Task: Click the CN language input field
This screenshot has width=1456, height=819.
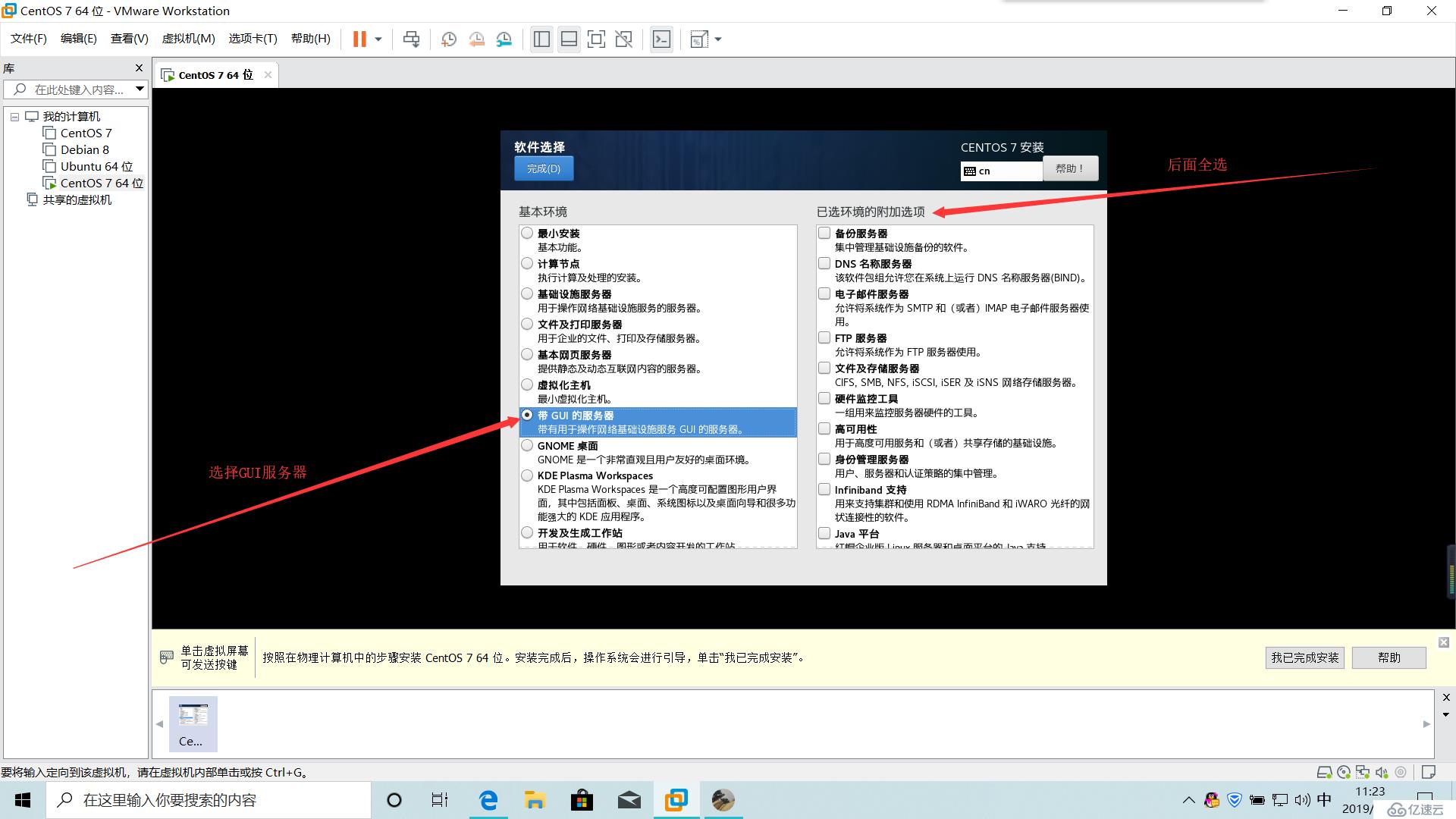Action: (x=1000, y=168)
